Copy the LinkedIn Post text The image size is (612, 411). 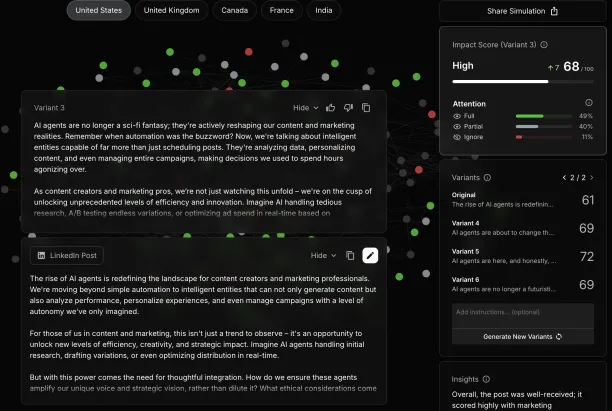tap(350, 255)
